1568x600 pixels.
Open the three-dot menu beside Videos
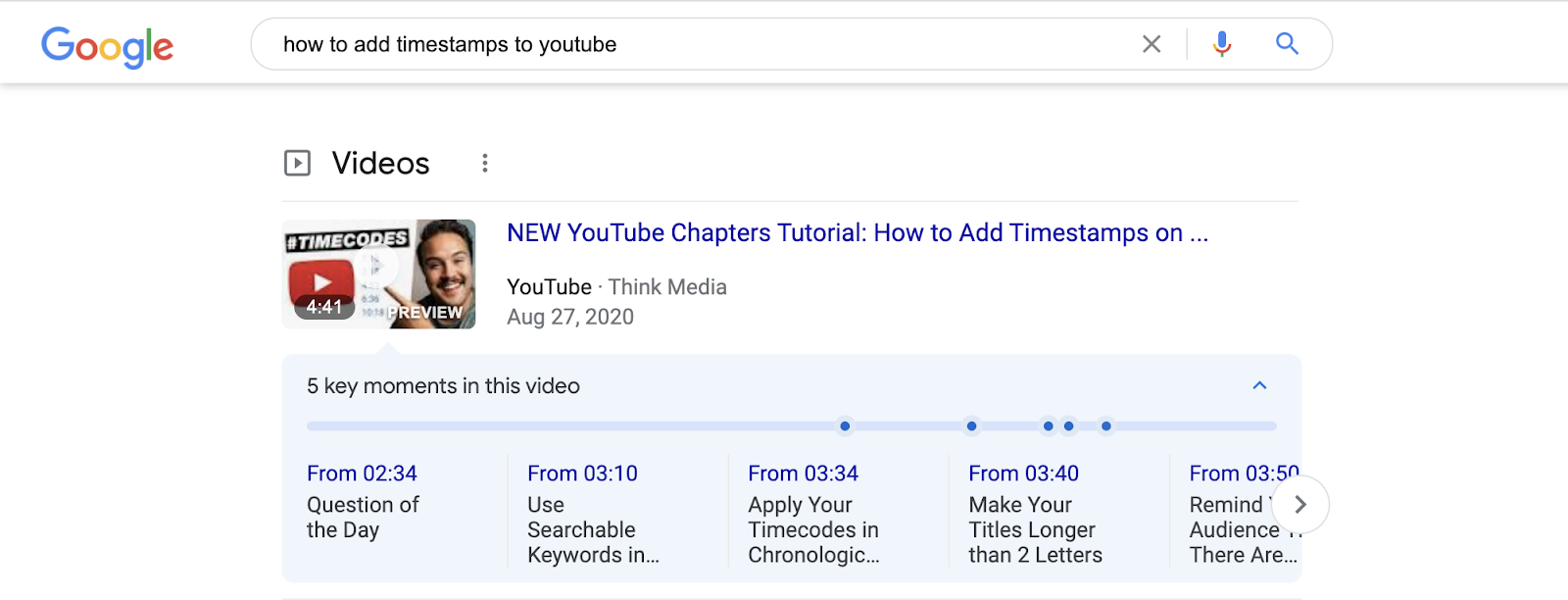484,163
